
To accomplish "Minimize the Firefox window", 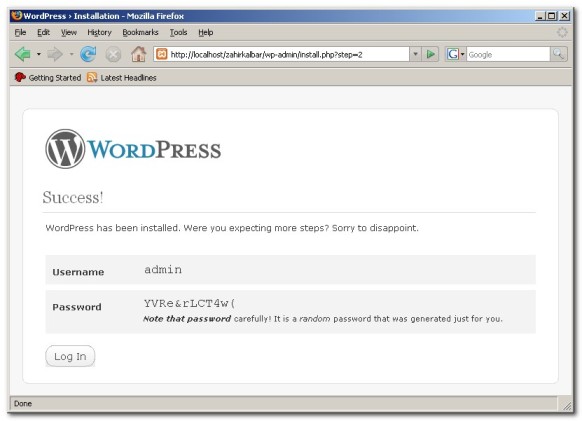I will [x=540, y=16].
